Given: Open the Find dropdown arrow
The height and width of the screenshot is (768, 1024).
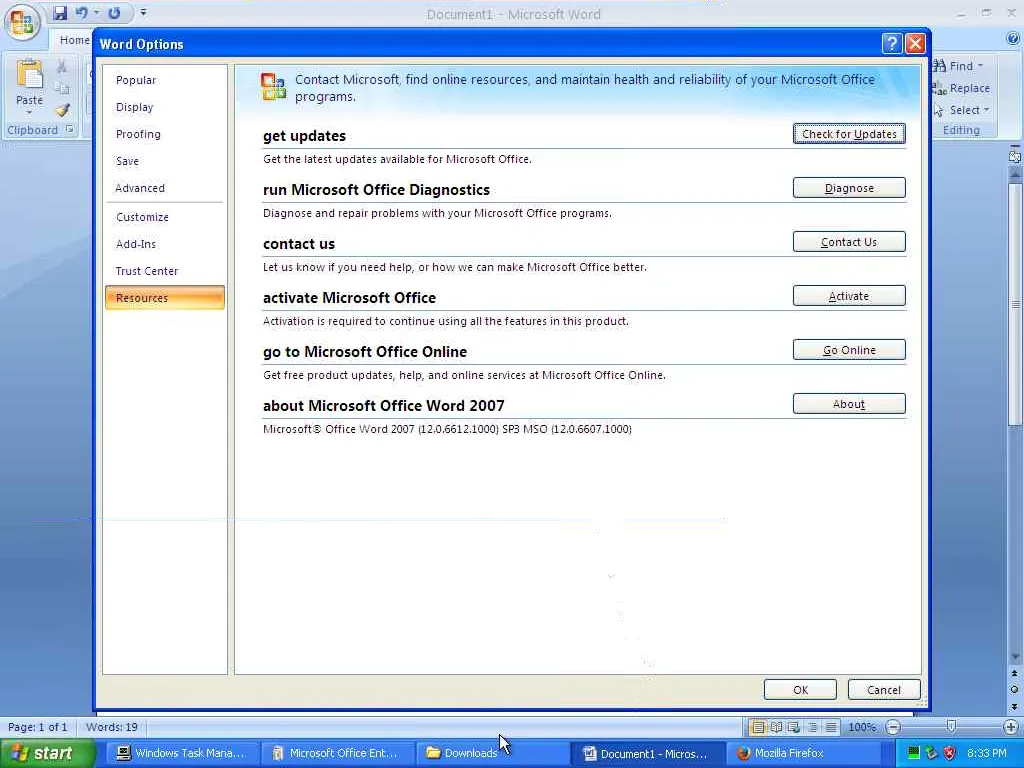Looking at the screenshot, I should [980, 66].
